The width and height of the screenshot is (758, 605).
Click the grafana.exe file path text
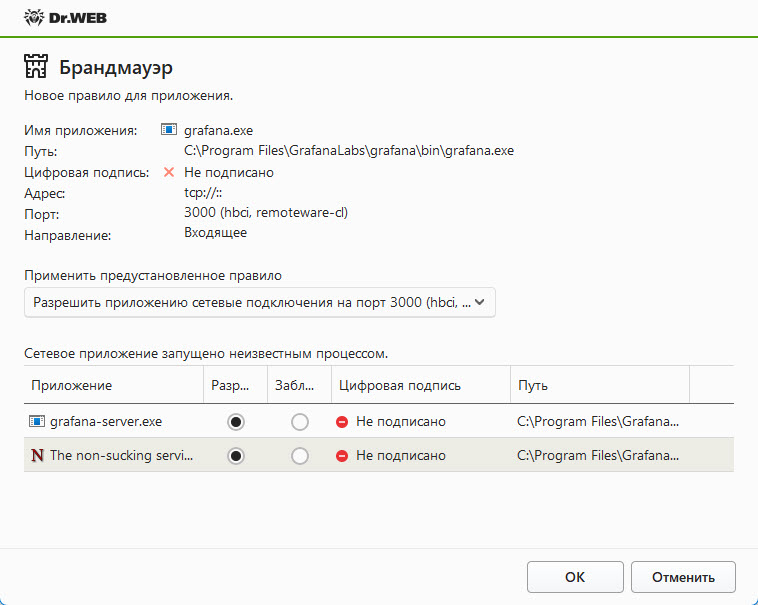coord(348,151)
